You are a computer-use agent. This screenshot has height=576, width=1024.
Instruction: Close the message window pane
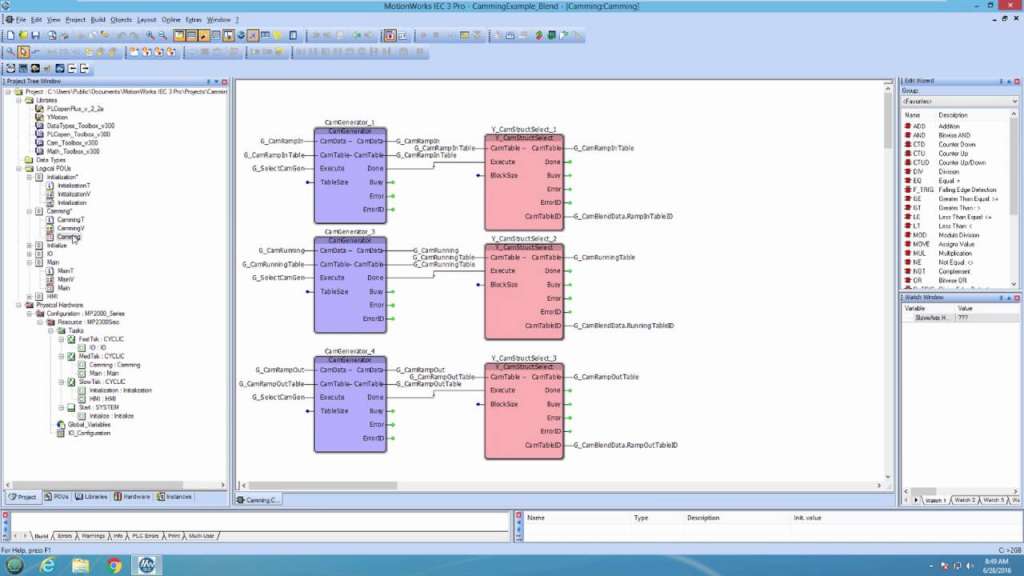[5, 515]
